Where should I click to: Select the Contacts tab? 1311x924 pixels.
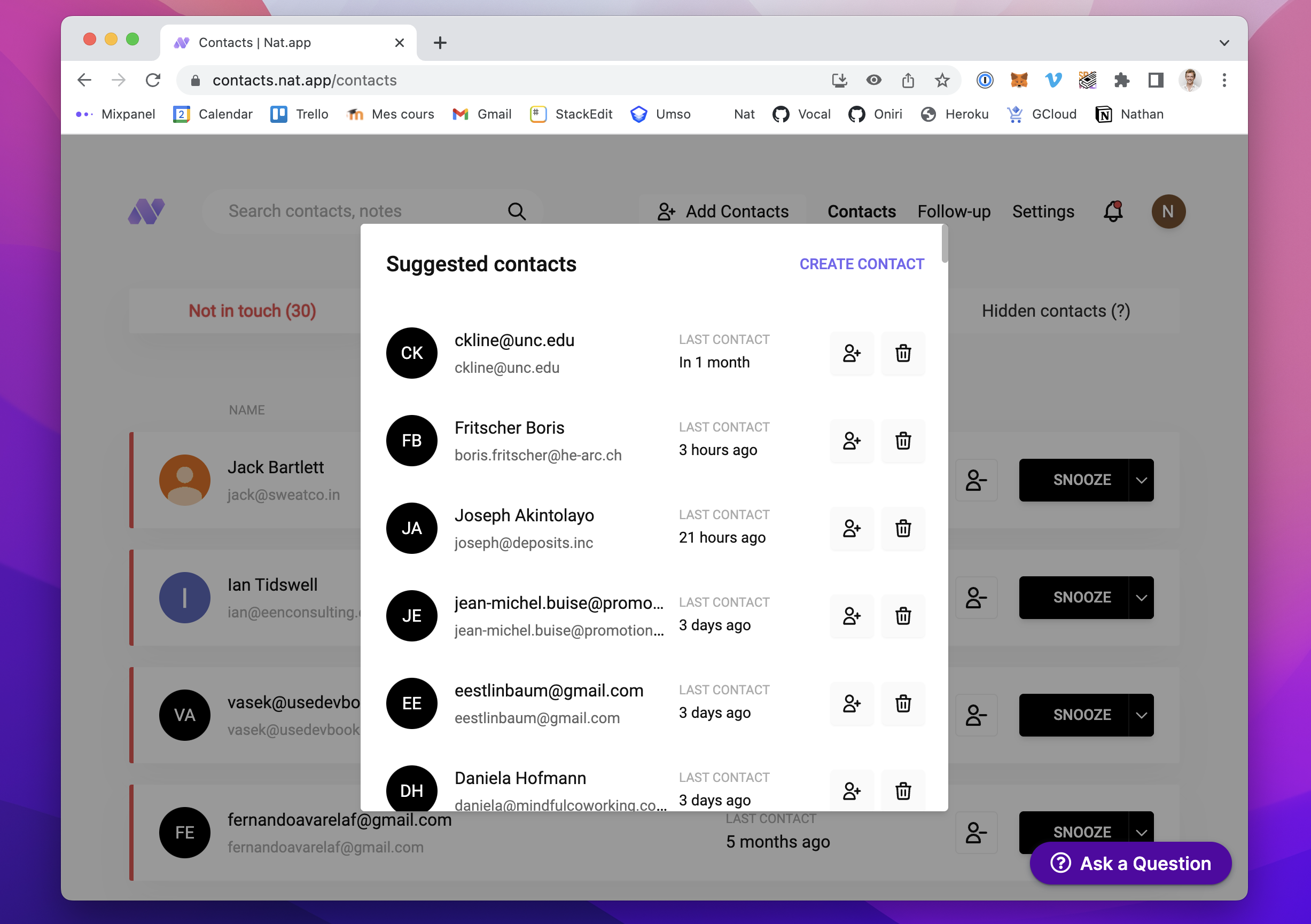click(x=861, y=211)
